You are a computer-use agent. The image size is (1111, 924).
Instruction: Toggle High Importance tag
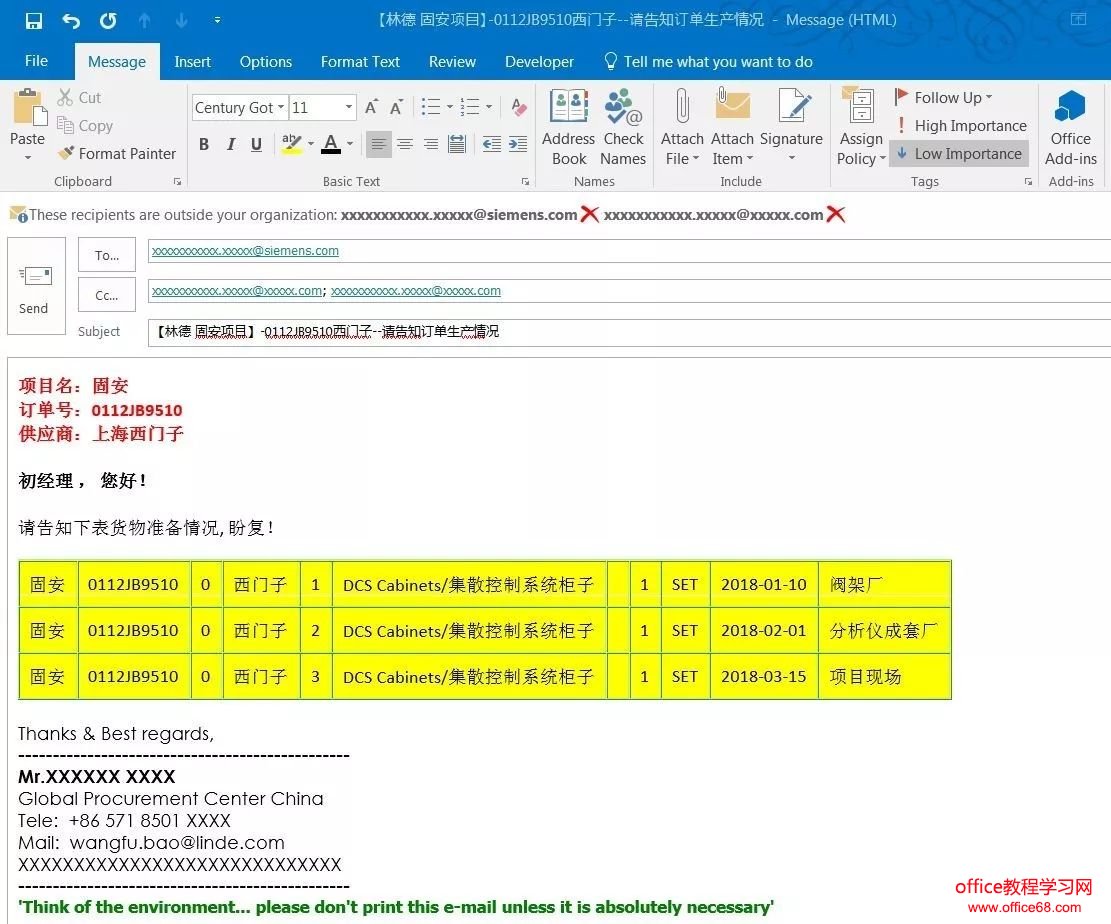(960, 126)
